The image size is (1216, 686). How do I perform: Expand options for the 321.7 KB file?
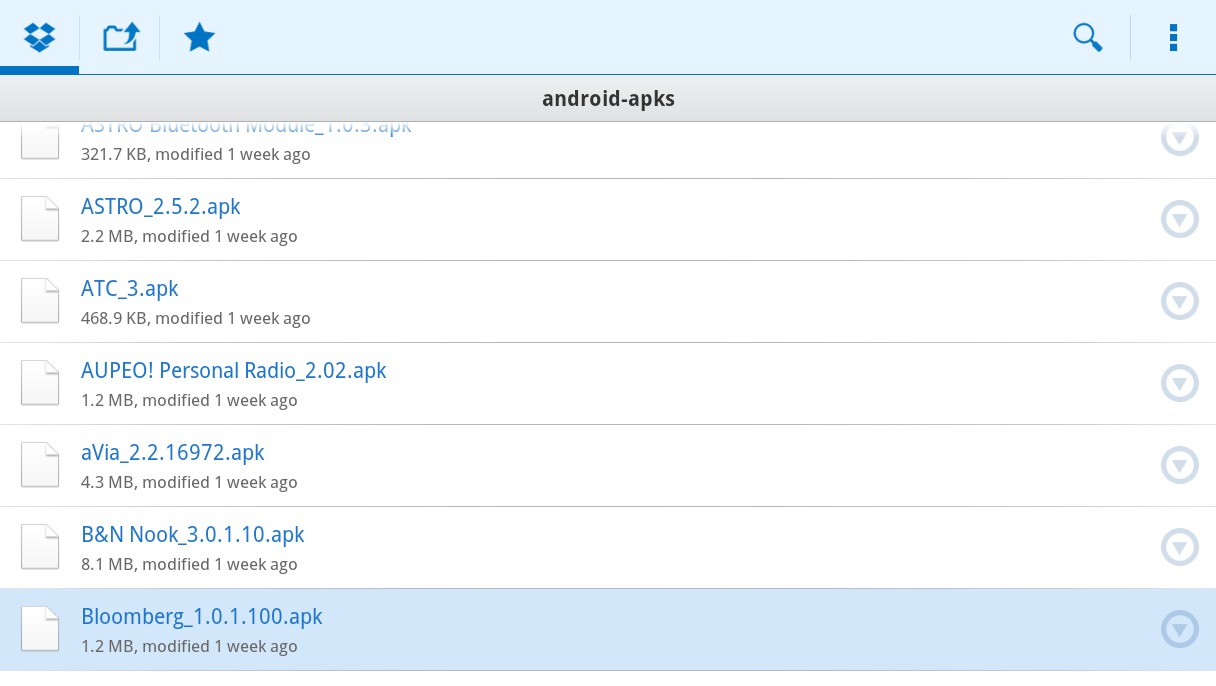click(x=1180, y=139)
